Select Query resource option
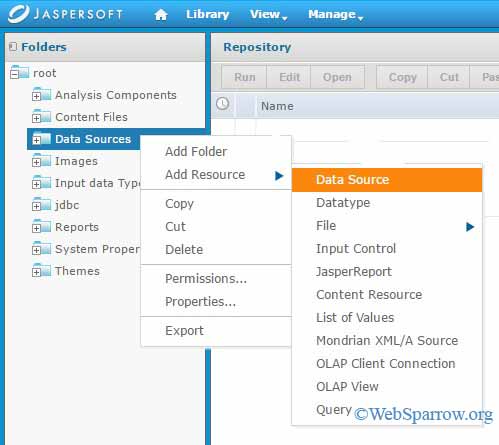Viewport: 499px width, 445px height. coord(387,410)
